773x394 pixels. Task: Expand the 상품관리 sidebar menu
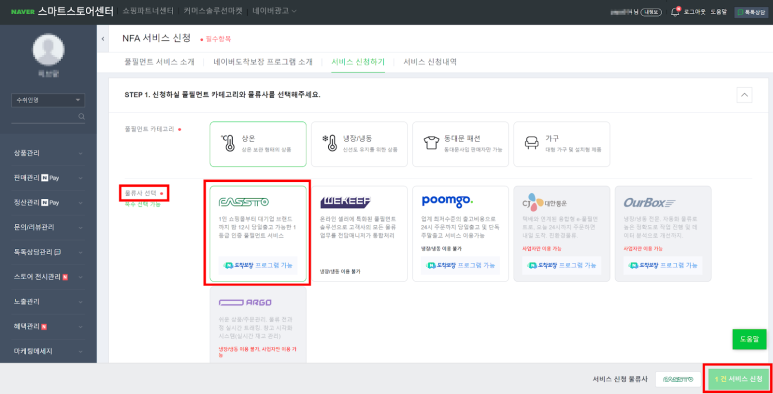pos(48,153)
